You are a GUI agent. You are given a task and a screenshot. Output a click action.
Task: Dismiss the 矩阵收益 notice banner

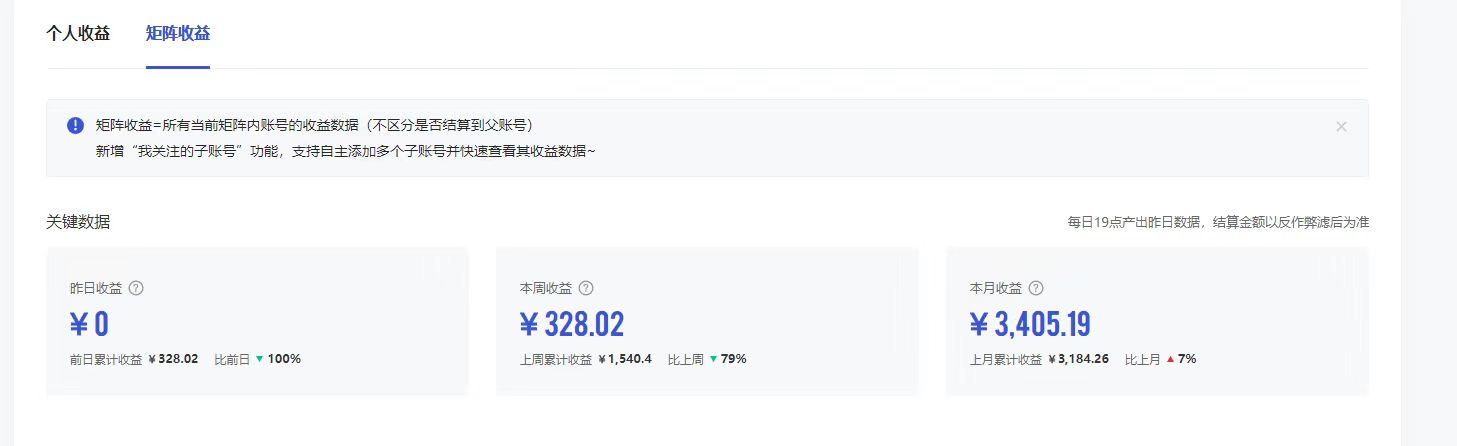1341,126
